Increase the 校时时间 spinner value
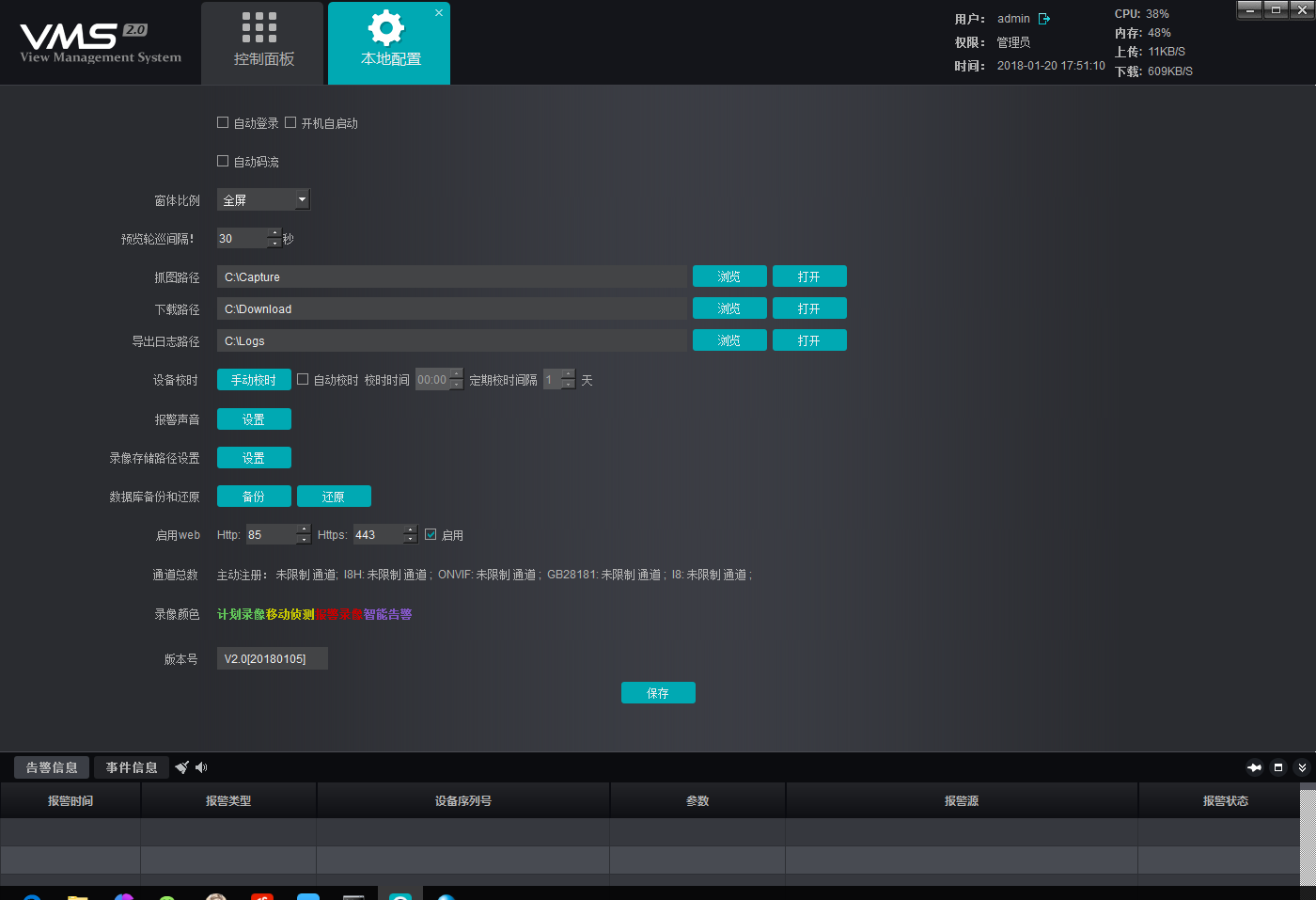 coord(457,374)
